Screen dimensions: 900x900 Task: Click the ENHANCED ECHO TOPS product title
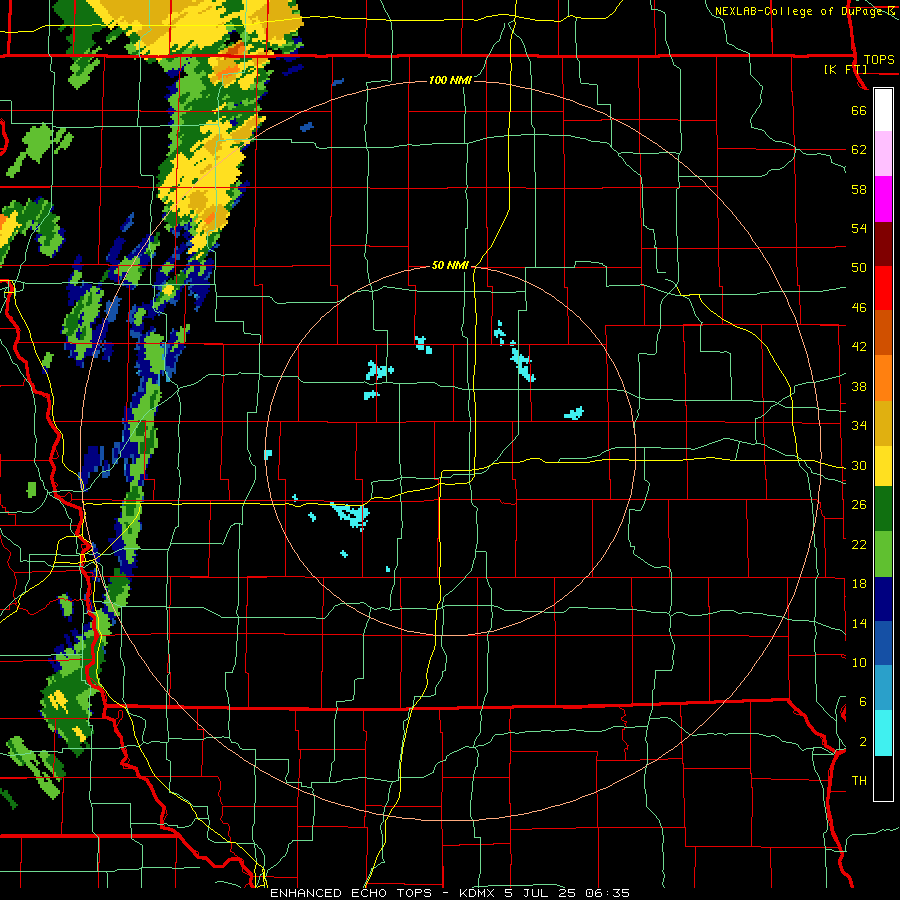tap(354, 893)
